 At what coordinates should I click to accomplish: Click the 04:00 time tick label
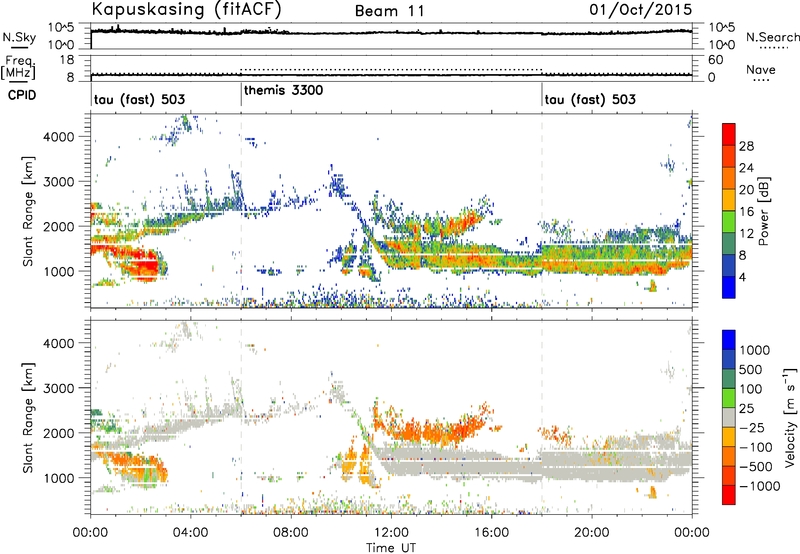190,533
